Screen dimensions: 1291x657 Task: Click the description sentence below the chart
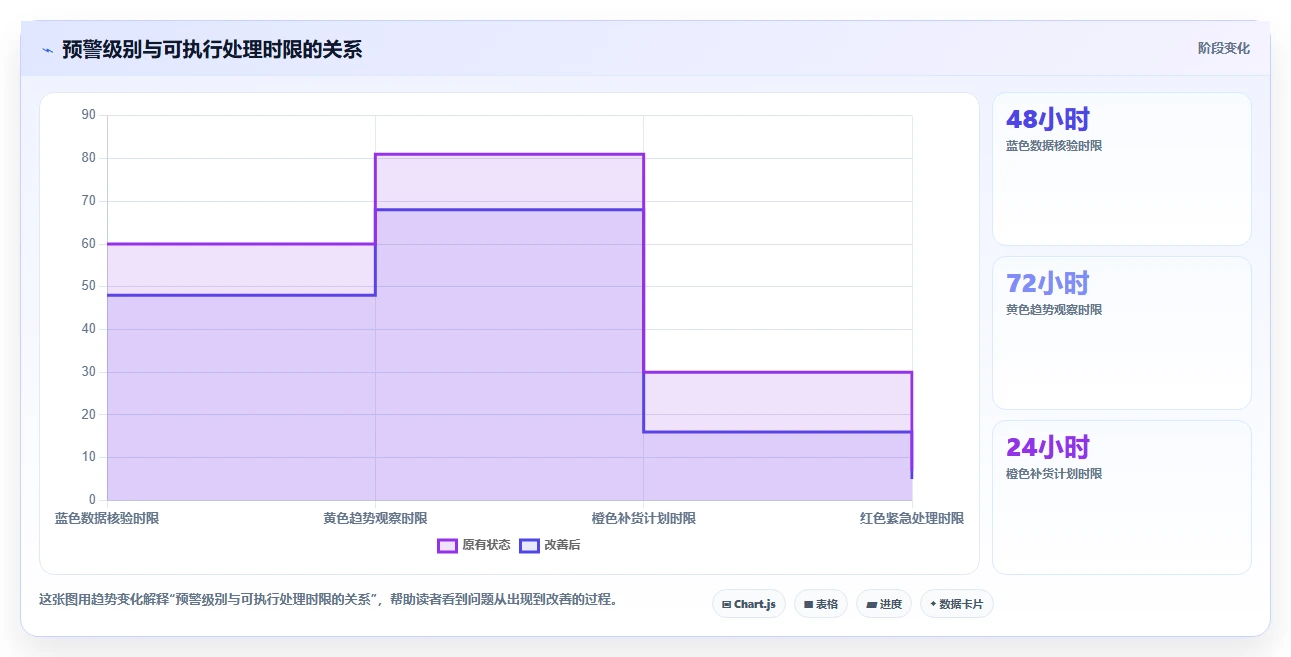pyautogui.click(x=328, y=600)
